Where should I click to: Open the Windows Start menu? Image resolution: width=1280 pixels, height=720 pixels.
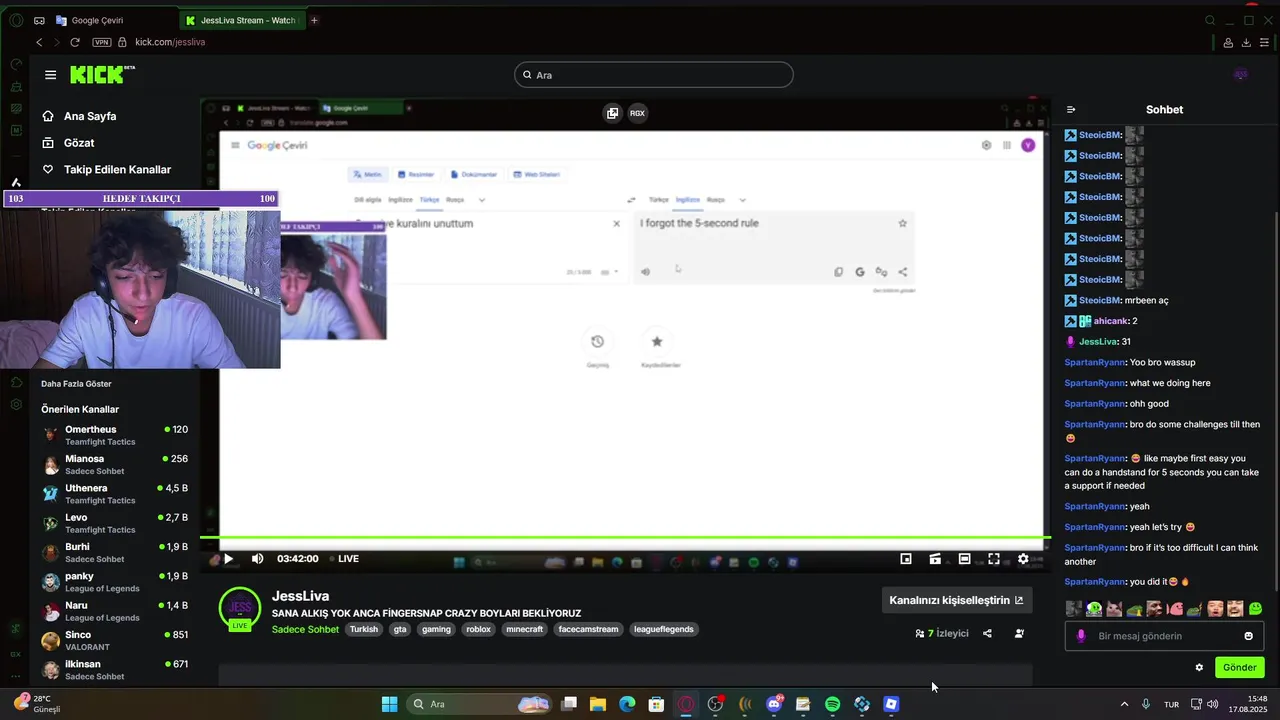pyautogui.click(x=389, y=704)
